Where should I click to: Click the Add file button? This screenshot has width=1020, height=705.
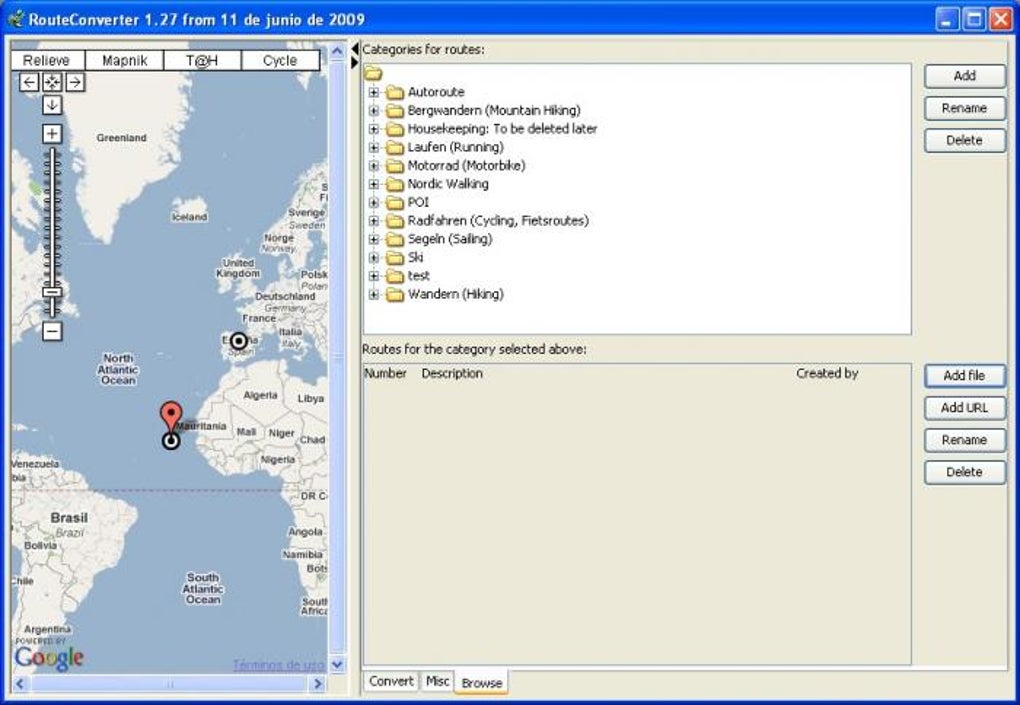click(x=965, y=376)
